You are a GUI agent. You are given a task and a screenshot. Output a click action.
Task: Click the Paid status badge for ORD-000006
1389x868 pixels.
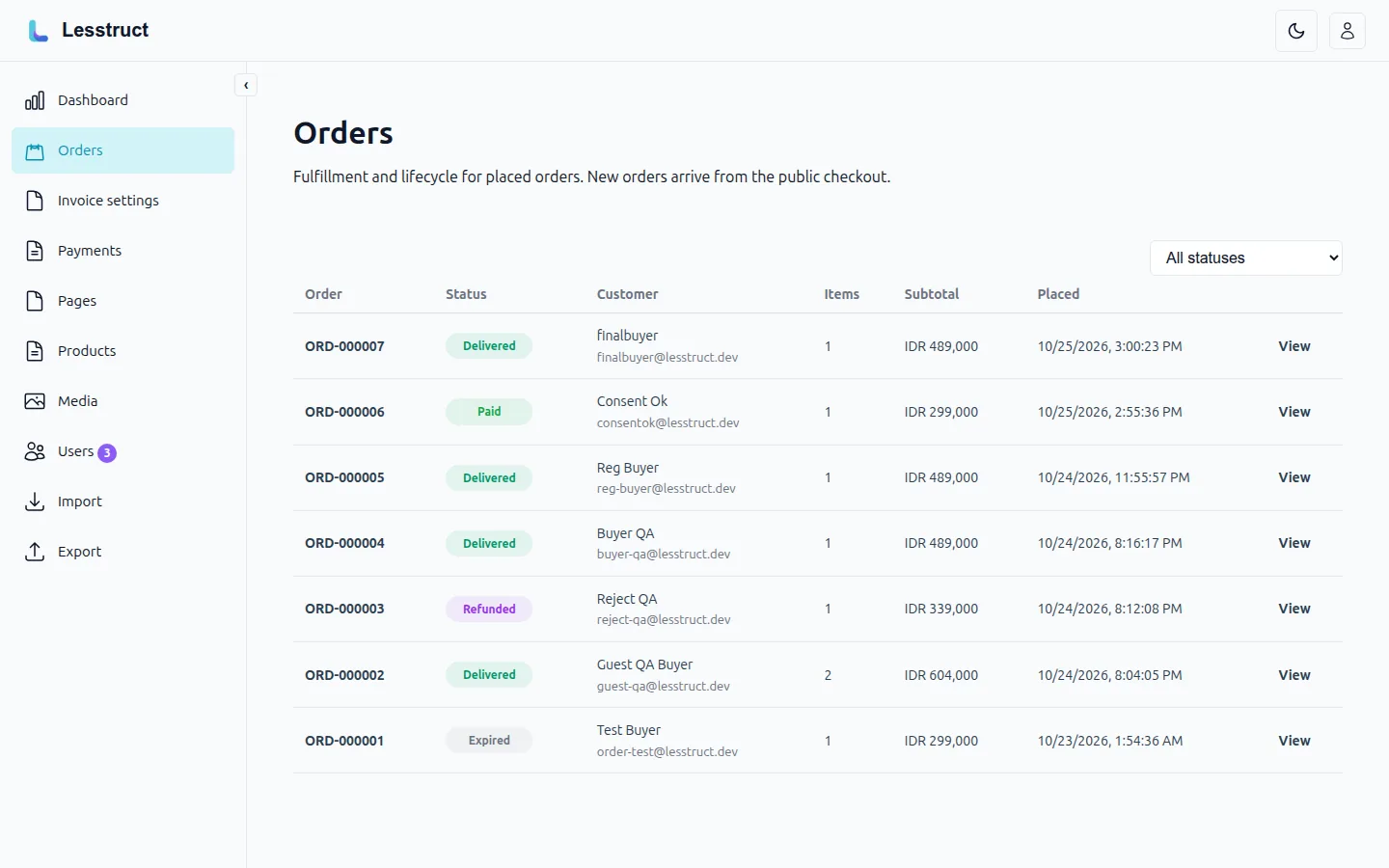(489, 412)
